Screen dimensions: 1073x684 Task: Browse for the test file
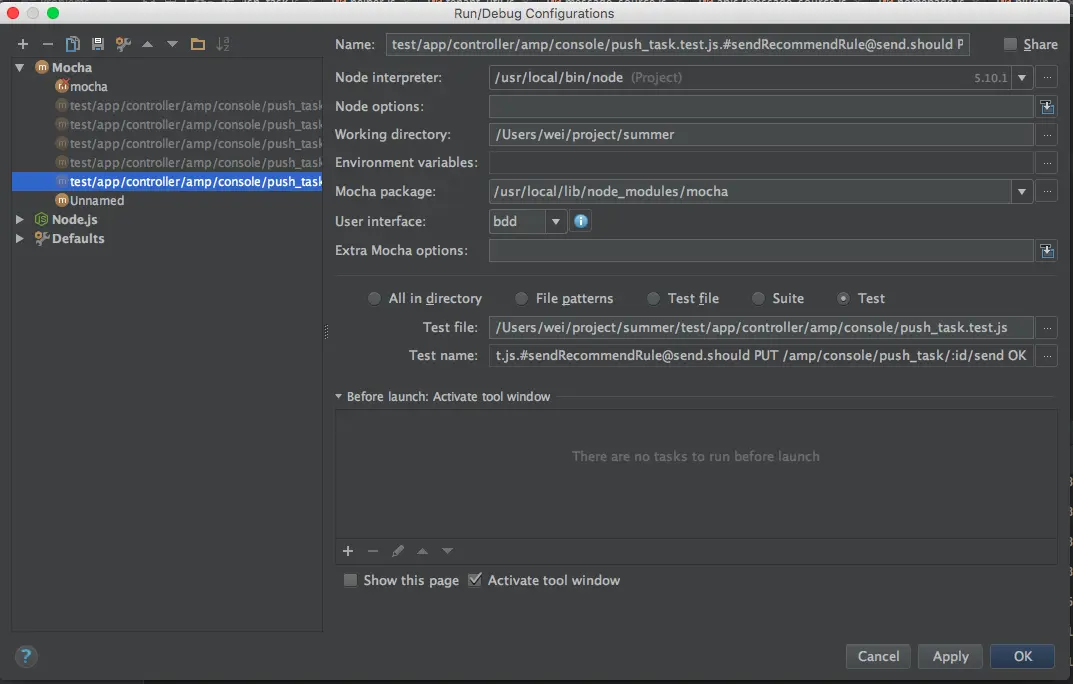coord(1047,328)
